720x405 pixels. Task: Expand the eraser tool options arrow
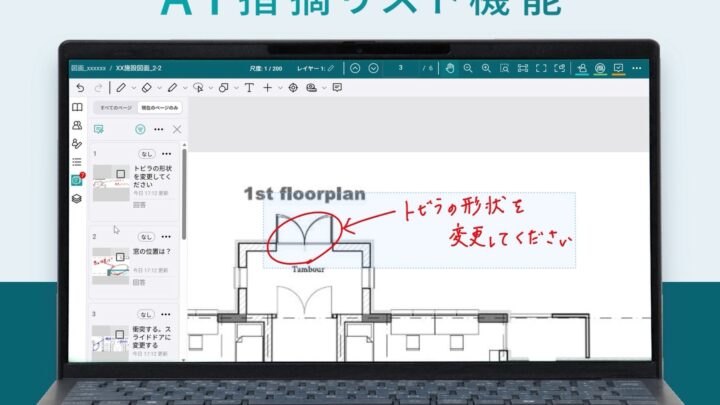[159, 88]
